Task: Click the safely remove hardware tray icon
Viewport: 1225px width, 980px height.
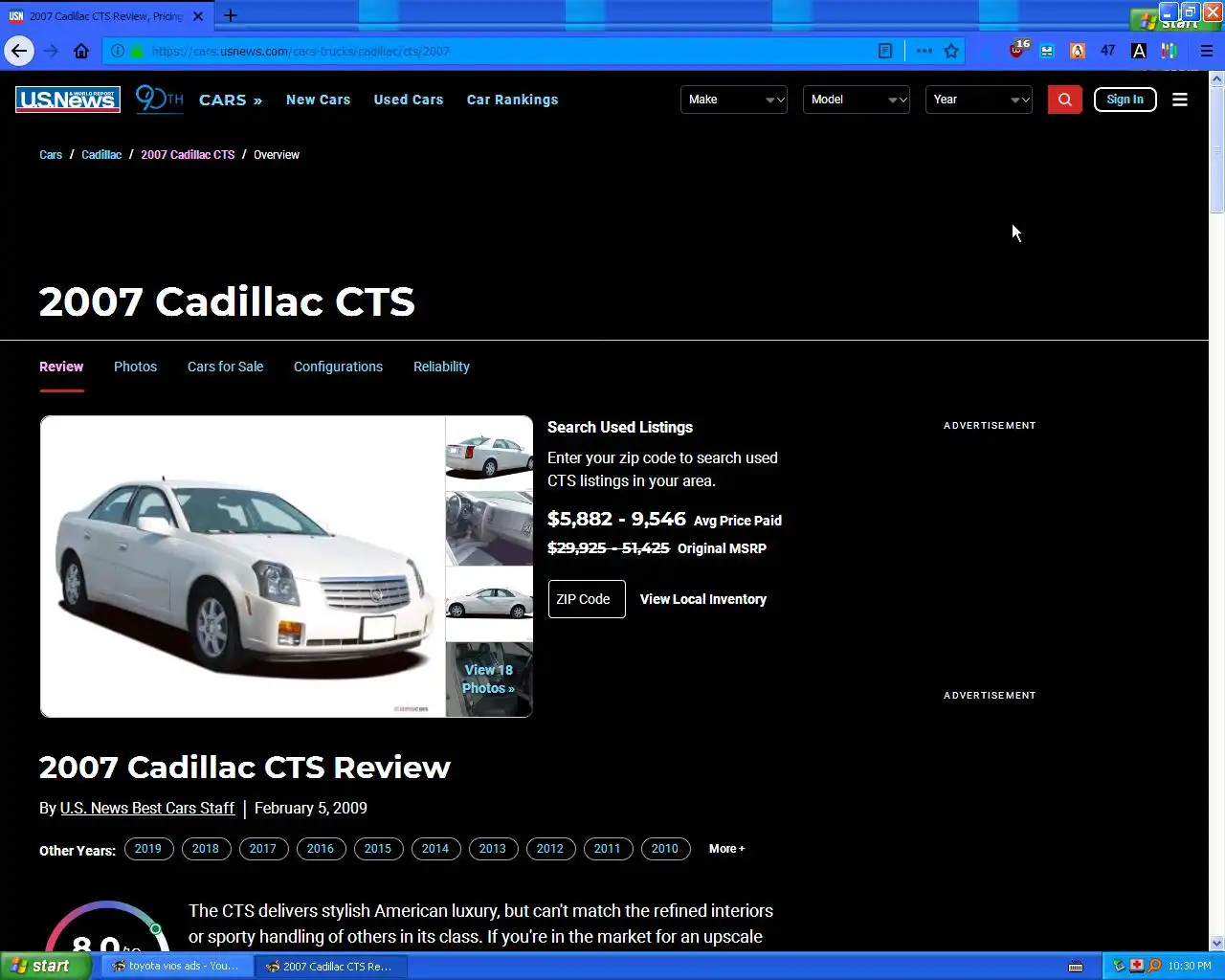Action: [1119, 966]
